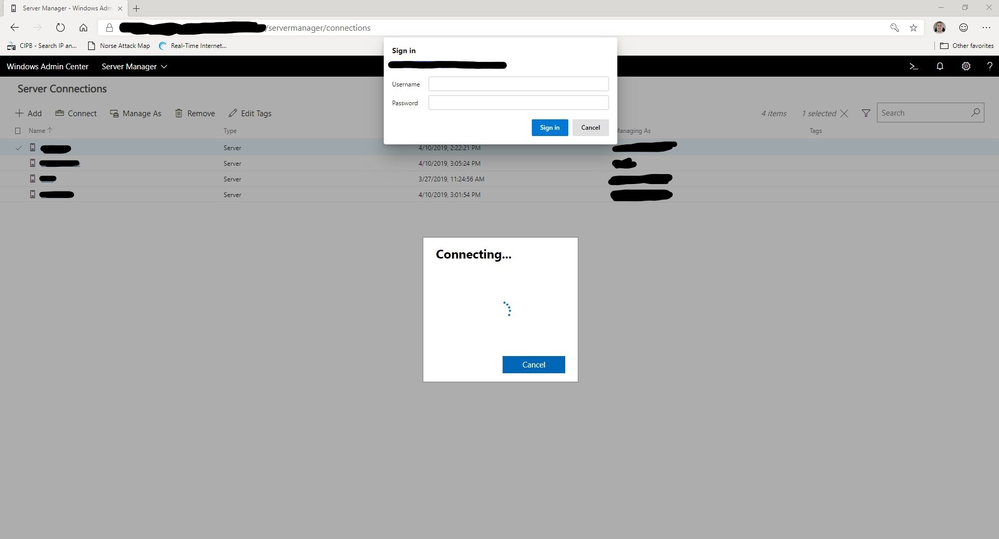Click Edit Tags toolbar button
999x539 pixels.
point(250,113)
